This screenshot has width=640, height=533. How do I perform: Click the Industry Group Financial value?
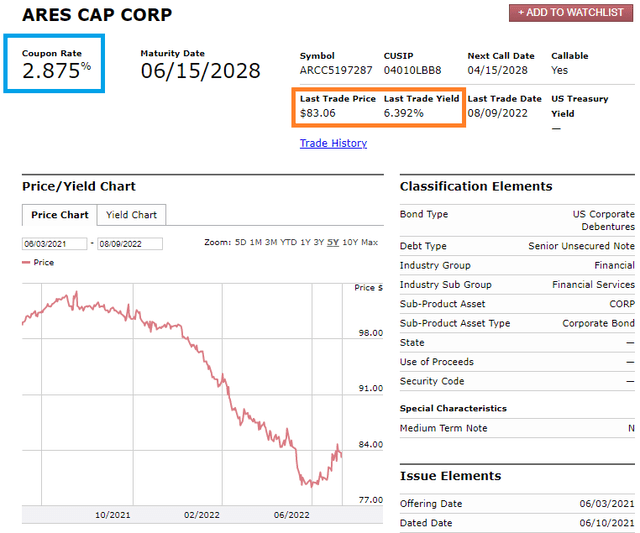614,265
